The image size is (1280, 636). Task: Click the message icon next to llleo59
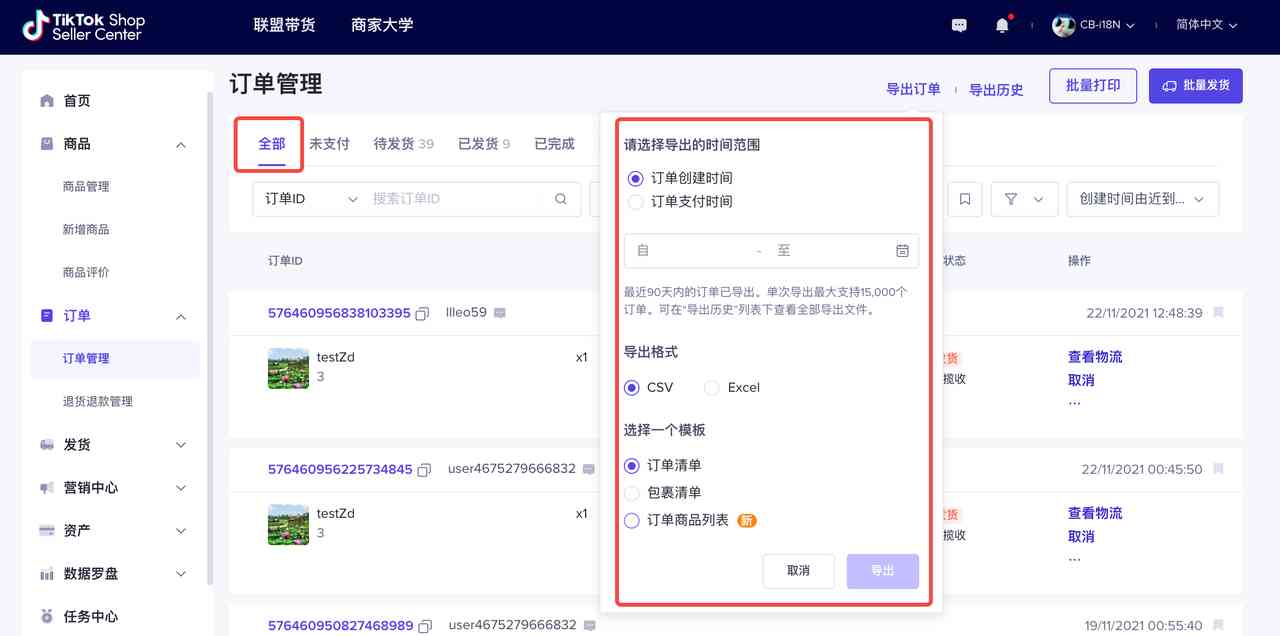coord(500,313)
